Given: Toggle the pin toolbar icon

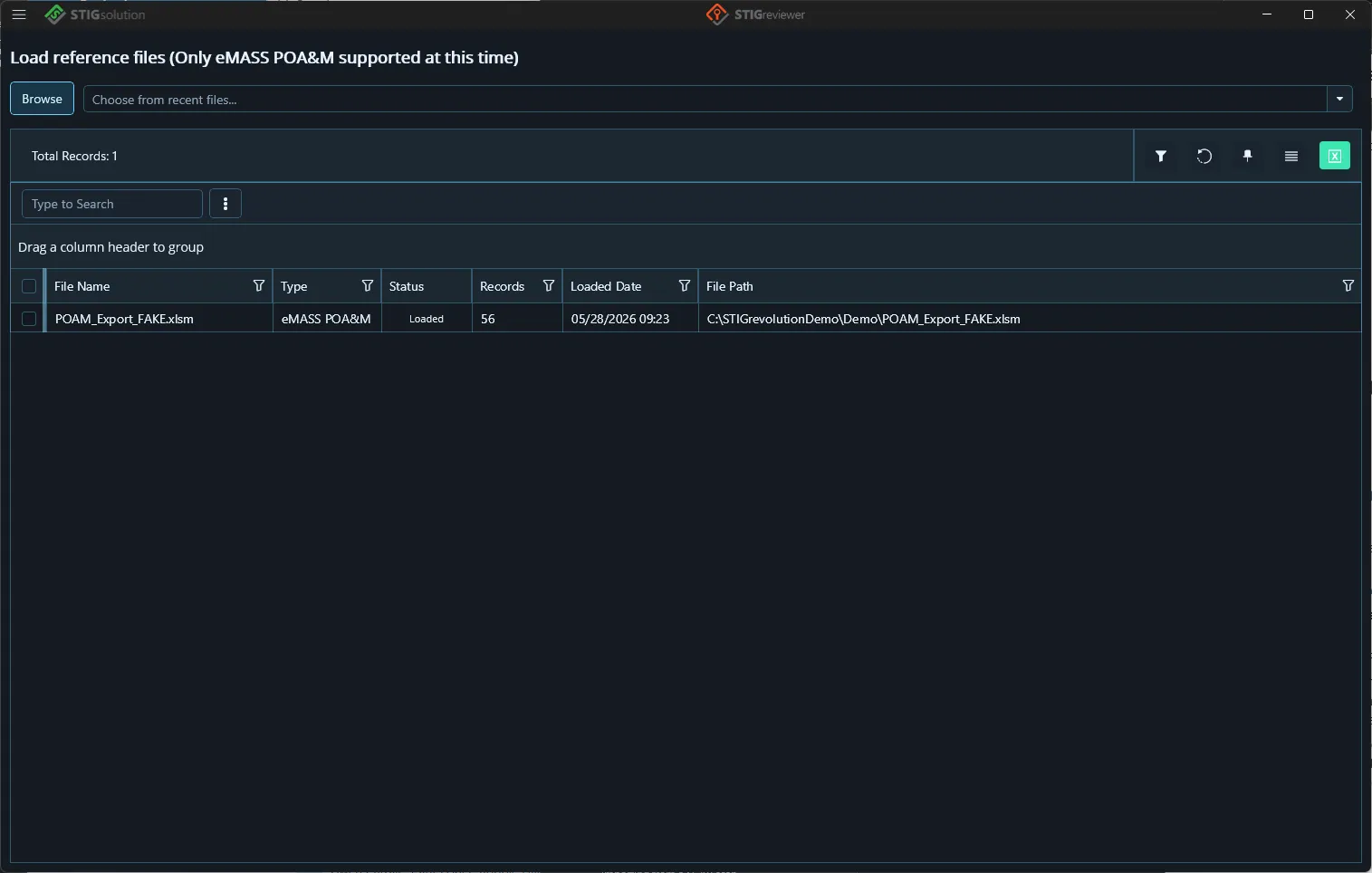Looking at the screenshot, I should coord(1248,156).
